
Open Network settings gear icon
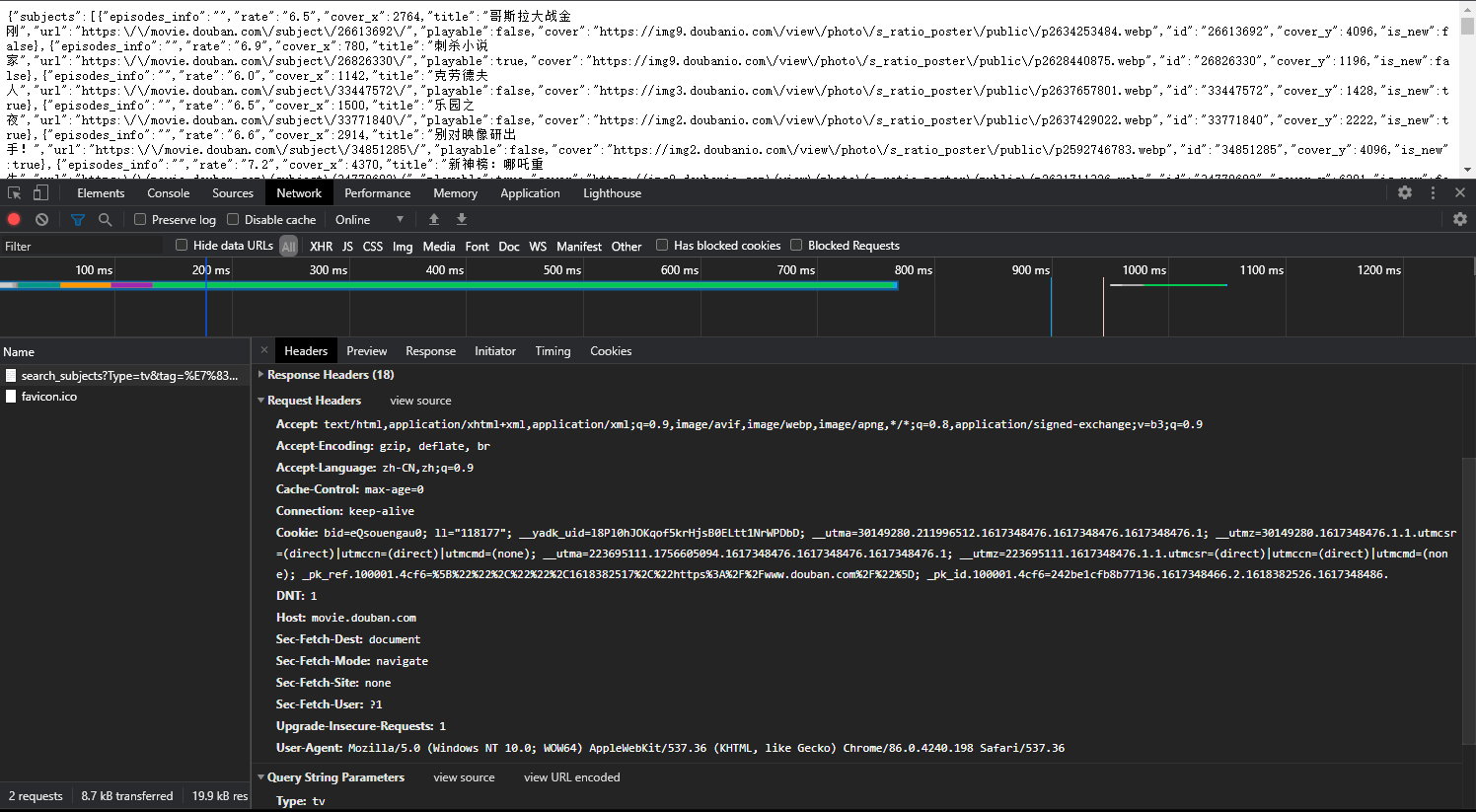point(1460,219)
